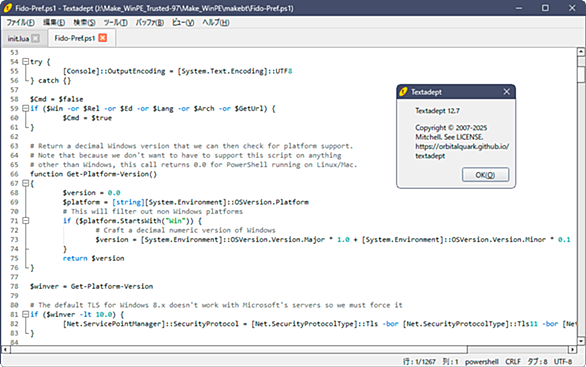Screen dimensions: 586x367
Task: Click vertical scrollbar down arrow
Action: [x=581, y=341]
